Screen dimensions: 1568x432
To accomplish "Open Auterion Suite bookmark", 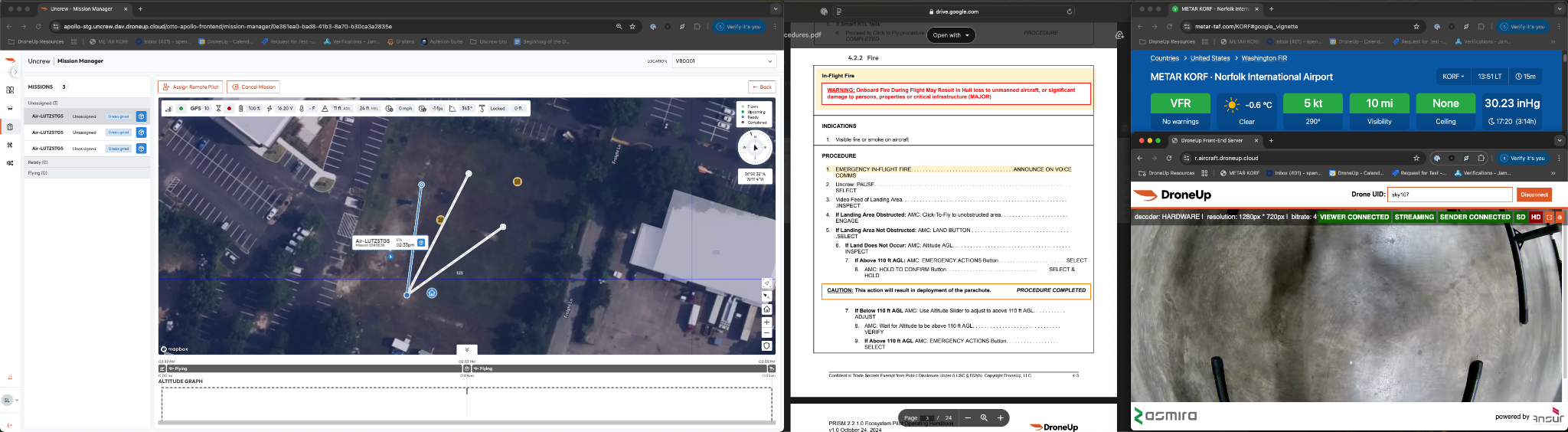I will (x=442, y=41).
